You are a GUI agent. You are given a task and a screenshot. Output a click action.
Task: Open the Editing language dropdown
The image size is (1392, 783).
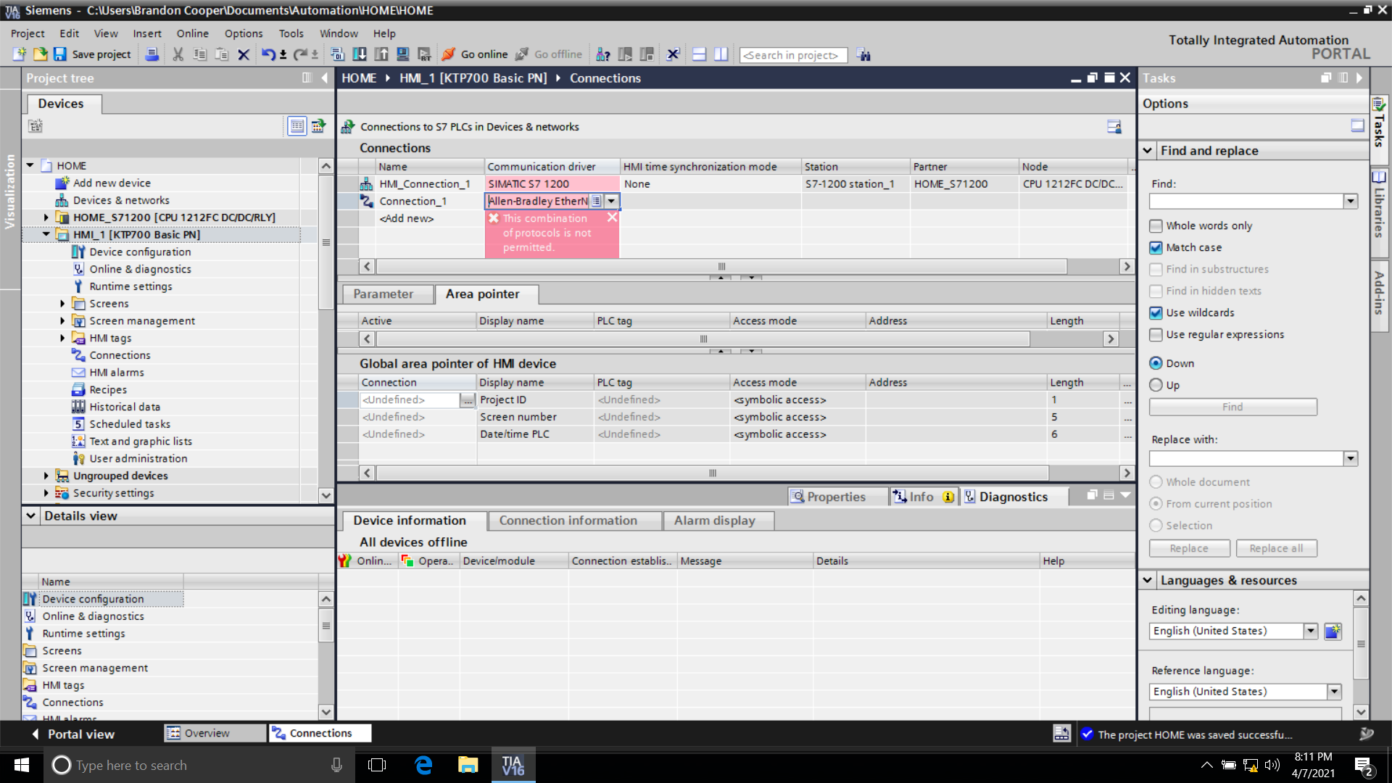(x=1313, y=630)
